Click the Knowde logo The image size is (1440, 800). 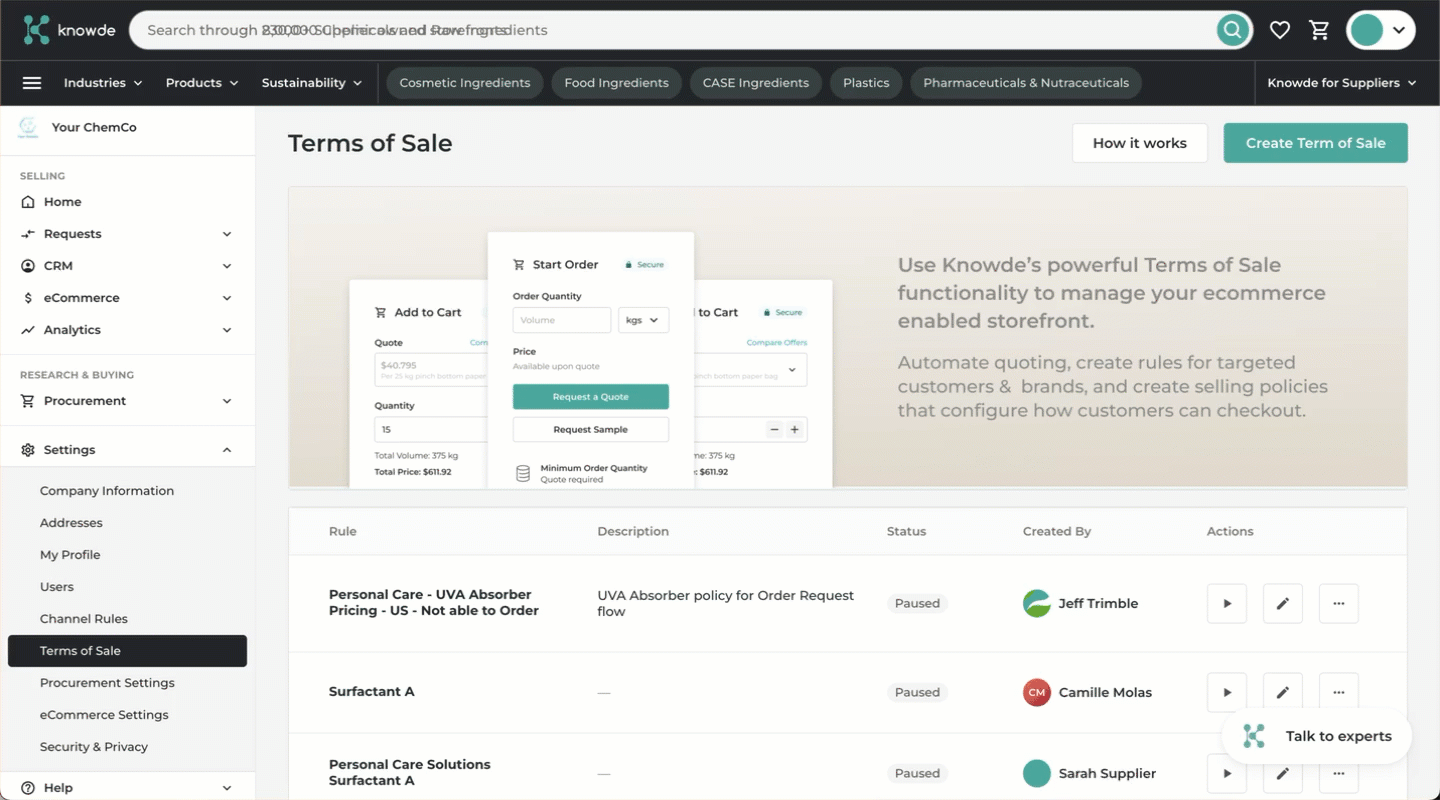(69, 30)
